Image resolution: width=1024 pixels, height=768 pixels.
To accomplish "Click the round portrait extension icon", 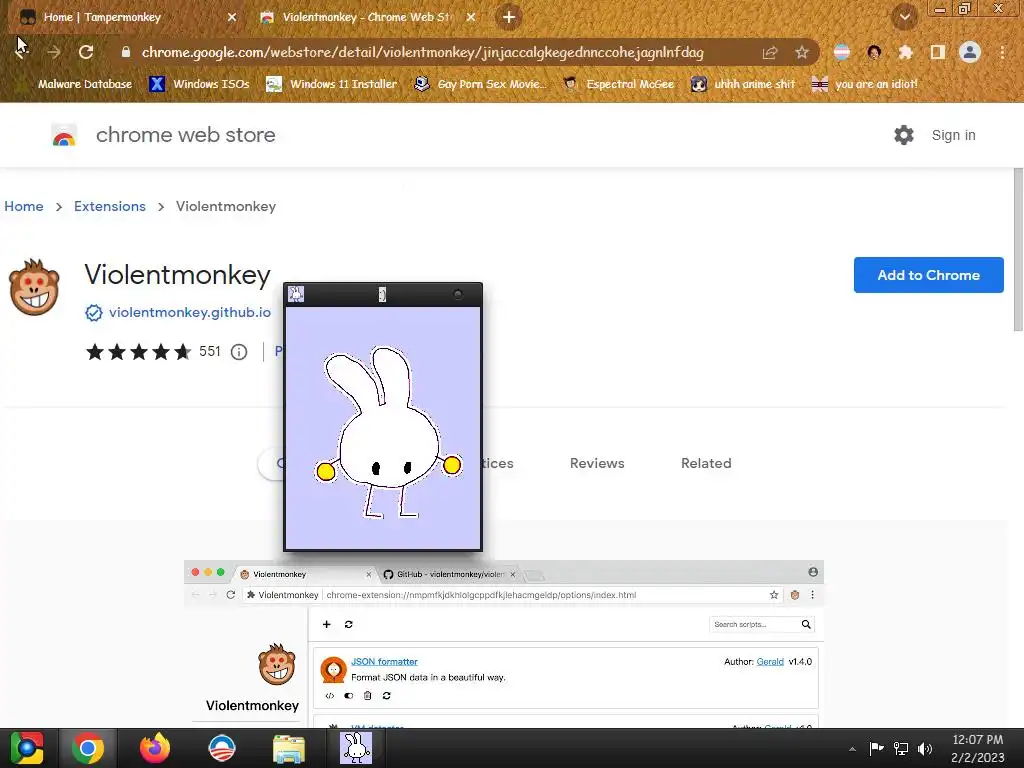I will 874,52.
